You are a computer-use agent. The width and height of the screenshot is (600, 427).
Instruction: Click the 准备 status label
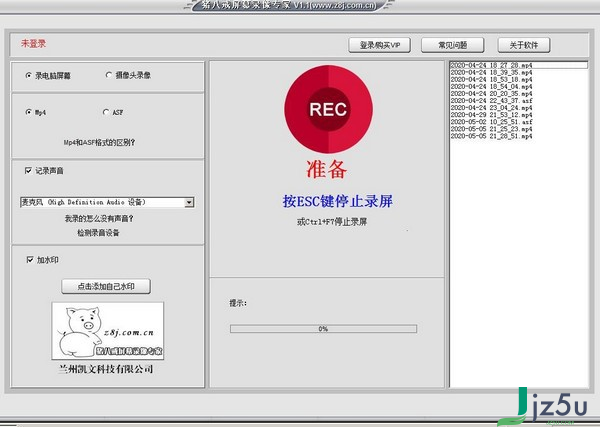point(326,169)
